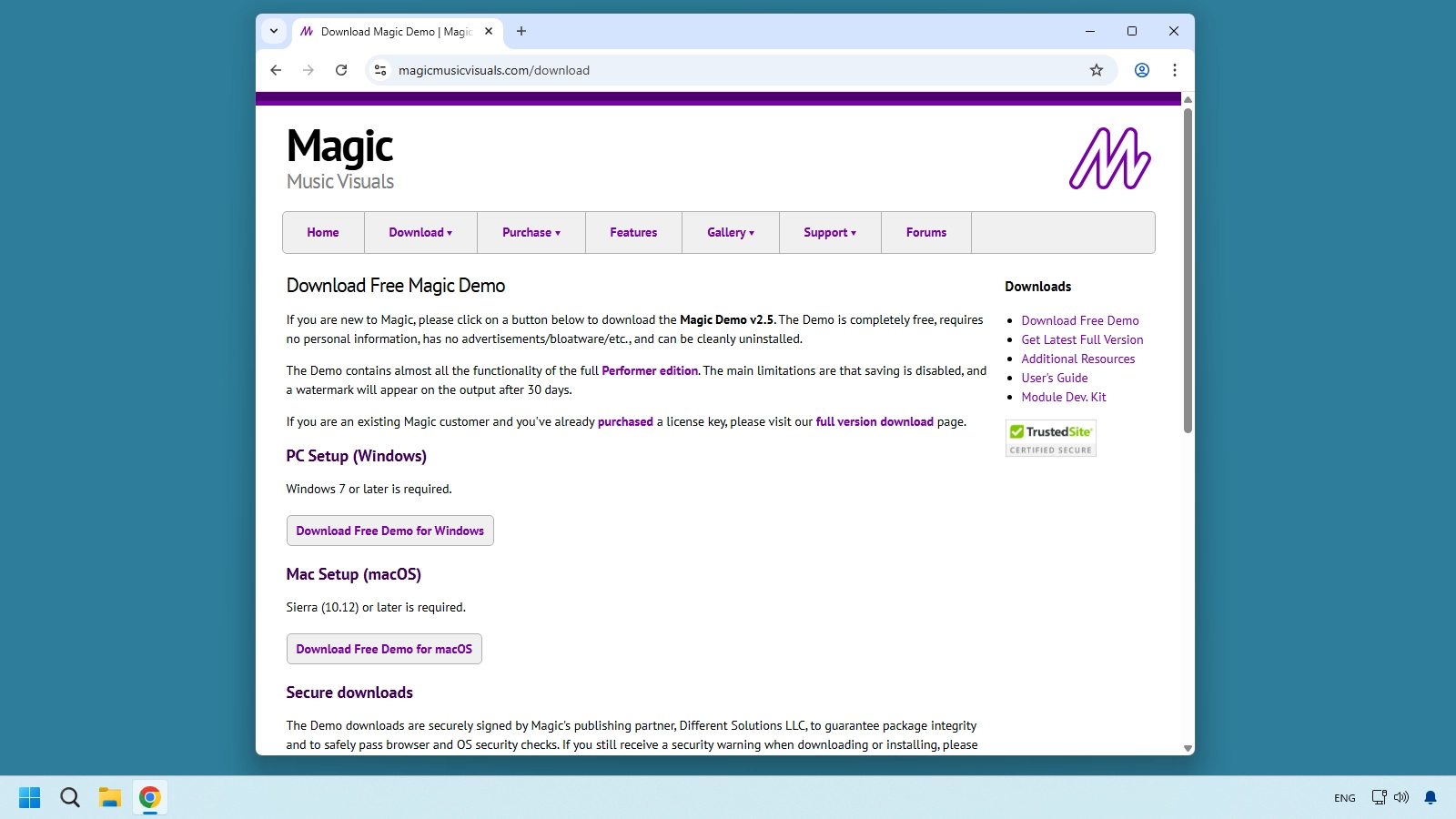Select the Download Magic Demo tab
The height and width of the screenshot is (819, 1456).
(396, 31)
